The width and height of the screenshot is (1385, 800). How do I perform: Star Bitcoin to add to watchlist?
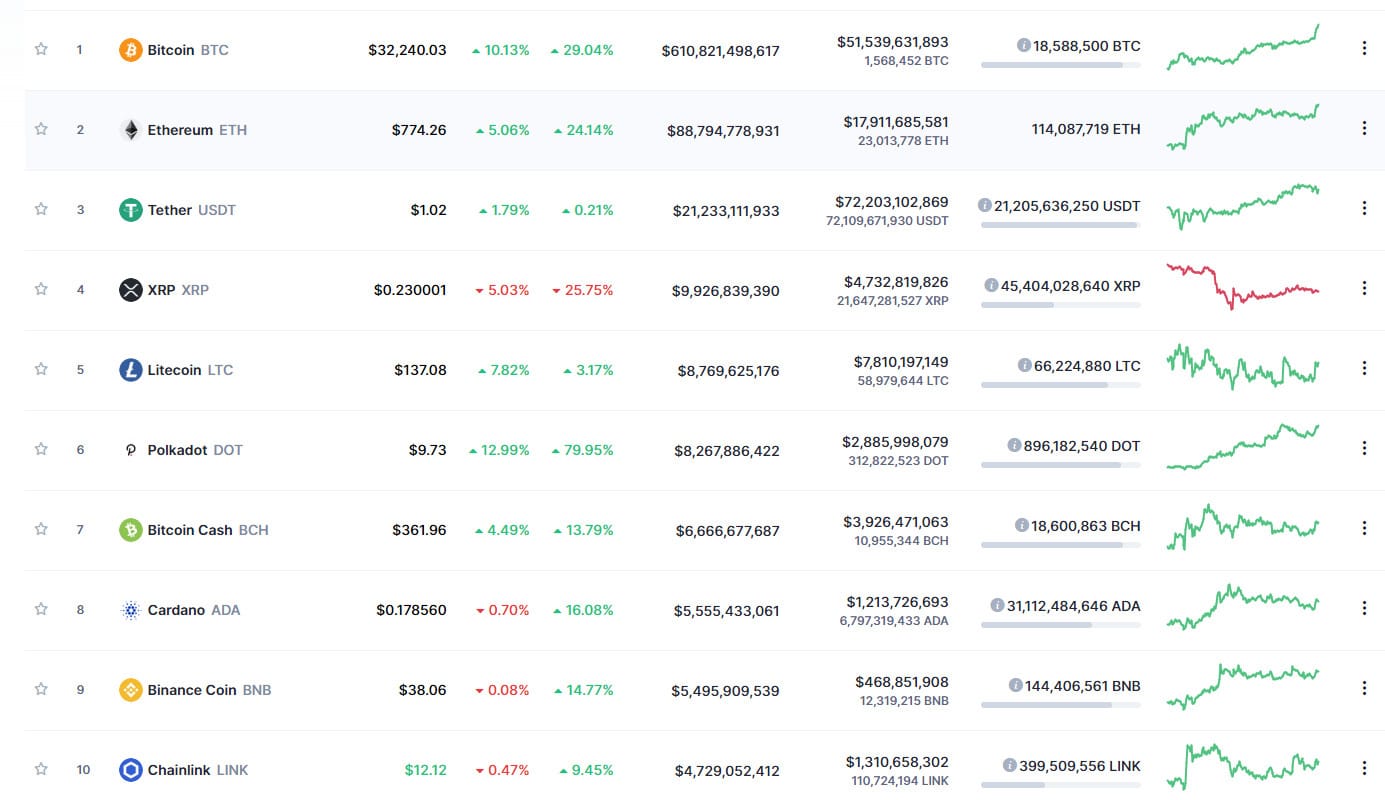click(x=41, y=49)
